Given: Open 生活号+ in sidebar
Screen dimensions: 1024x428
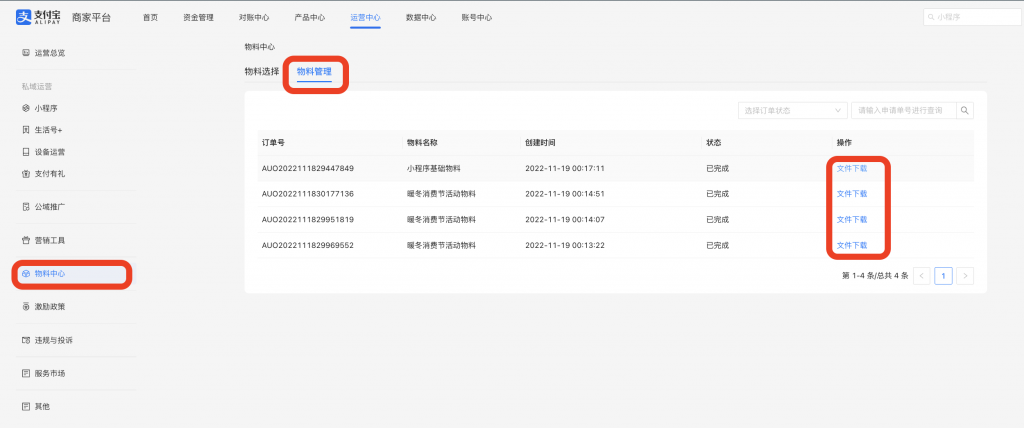Looking at the screenshot, I should [x=48, y=130].
